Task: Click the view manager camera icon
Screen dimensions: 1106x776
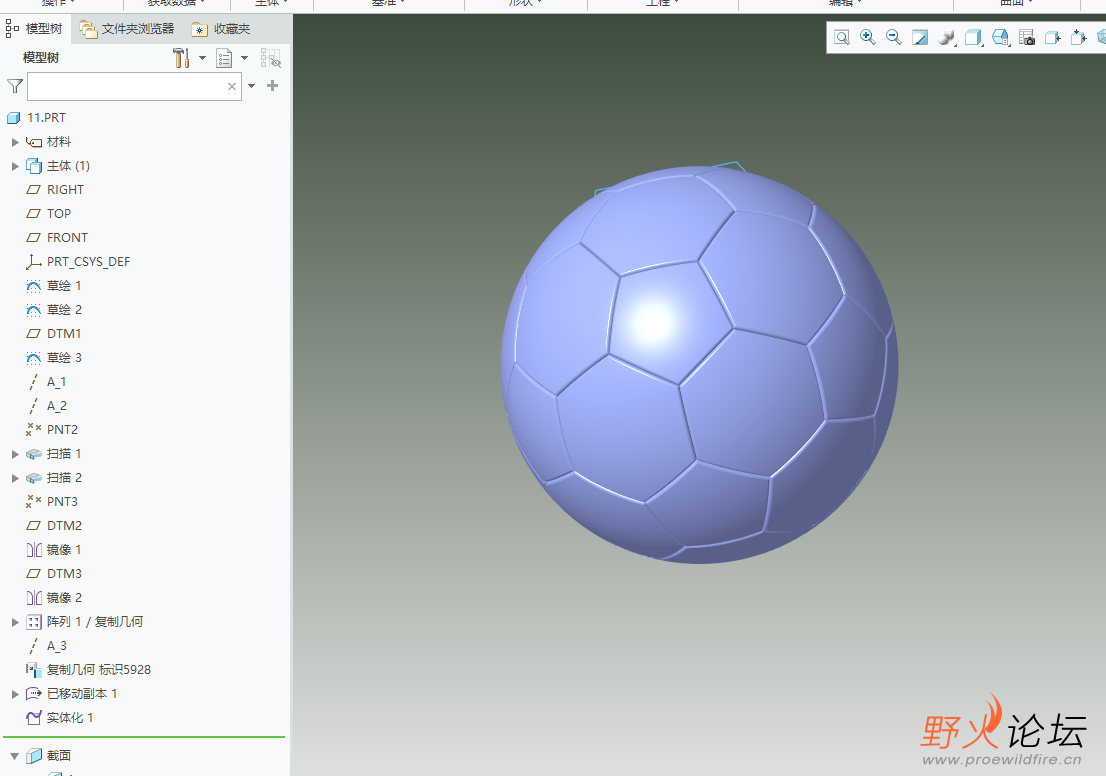Action: 1026,38
